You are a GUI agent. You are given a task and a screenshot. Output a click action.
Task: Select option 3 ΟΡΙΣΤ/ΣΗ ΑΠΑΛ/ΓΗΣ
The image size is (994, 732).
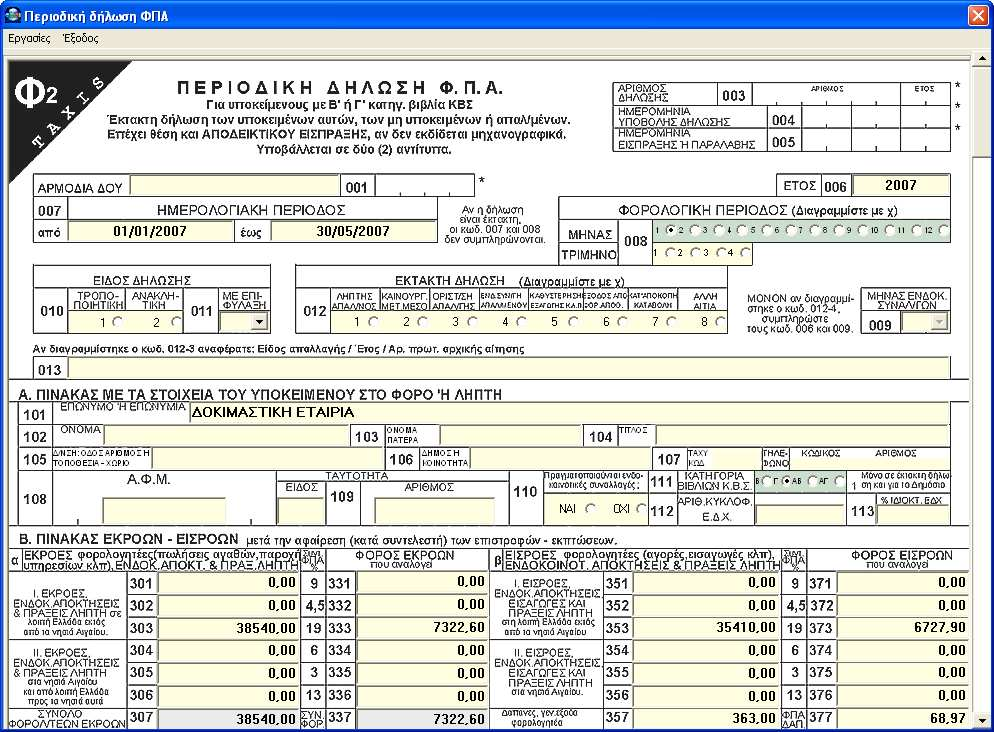point(472,322)
